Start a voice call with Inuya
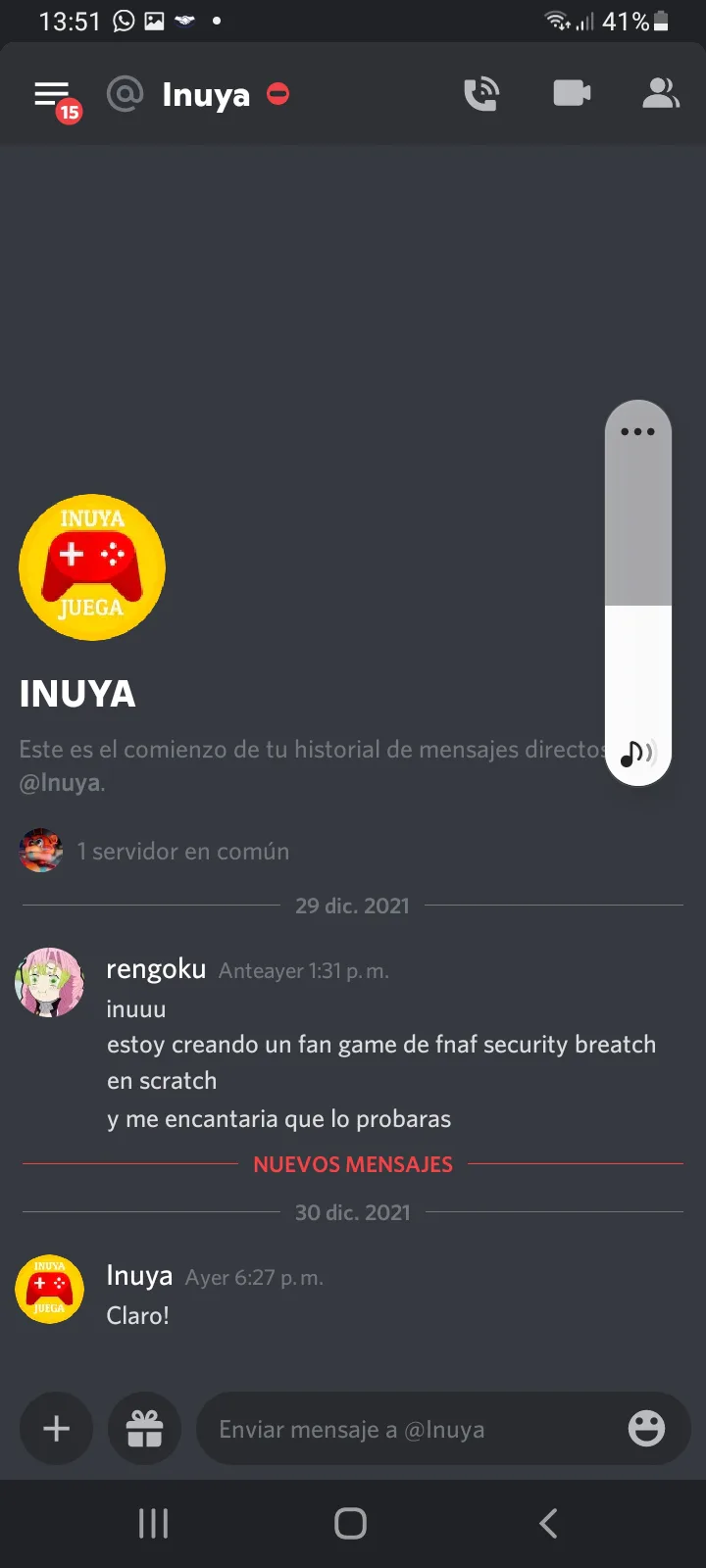Viewport: 706px width, 1568px height. tap(481, 94)
